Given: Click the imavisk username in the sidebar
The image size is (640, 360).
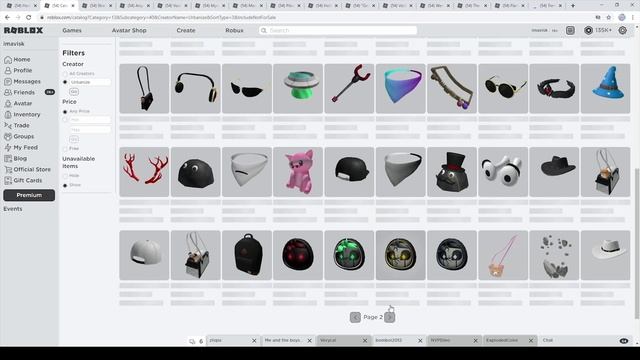Looking at the screenshot, I should point(14,44).
